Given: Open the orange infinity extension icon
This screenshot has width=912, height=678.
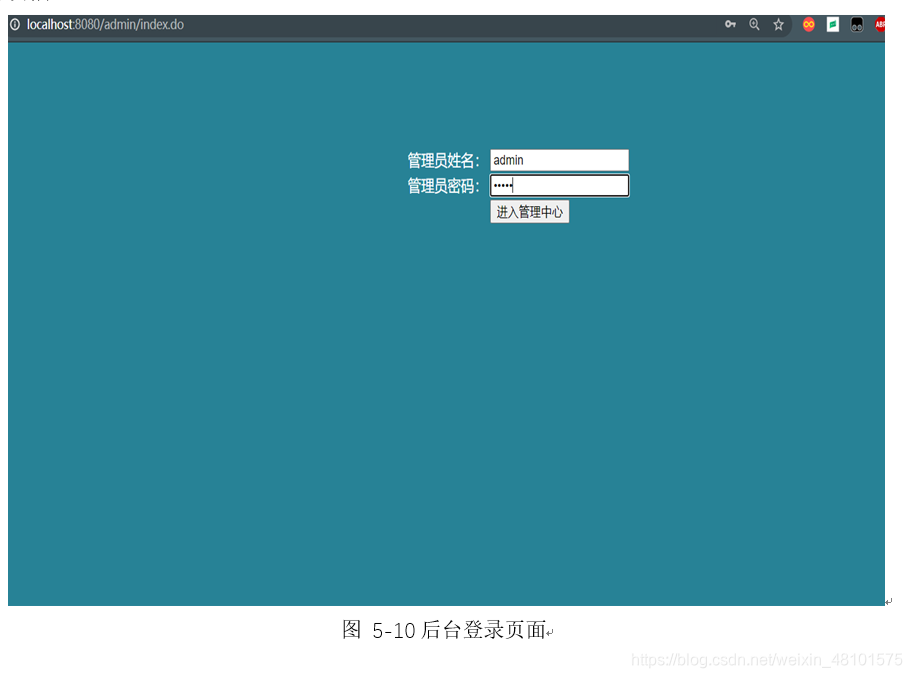Looking at the screenshot, I should pyautogui.click(x=808, y=24).
